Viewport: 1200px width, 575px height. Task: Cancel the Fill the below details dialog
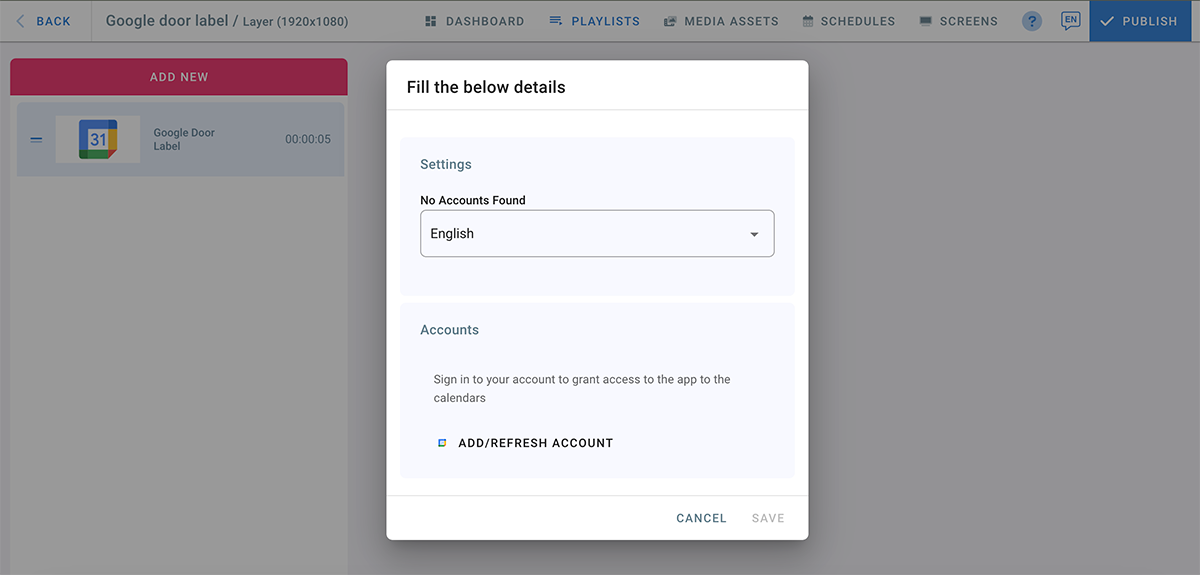click(x=701, y=518)
